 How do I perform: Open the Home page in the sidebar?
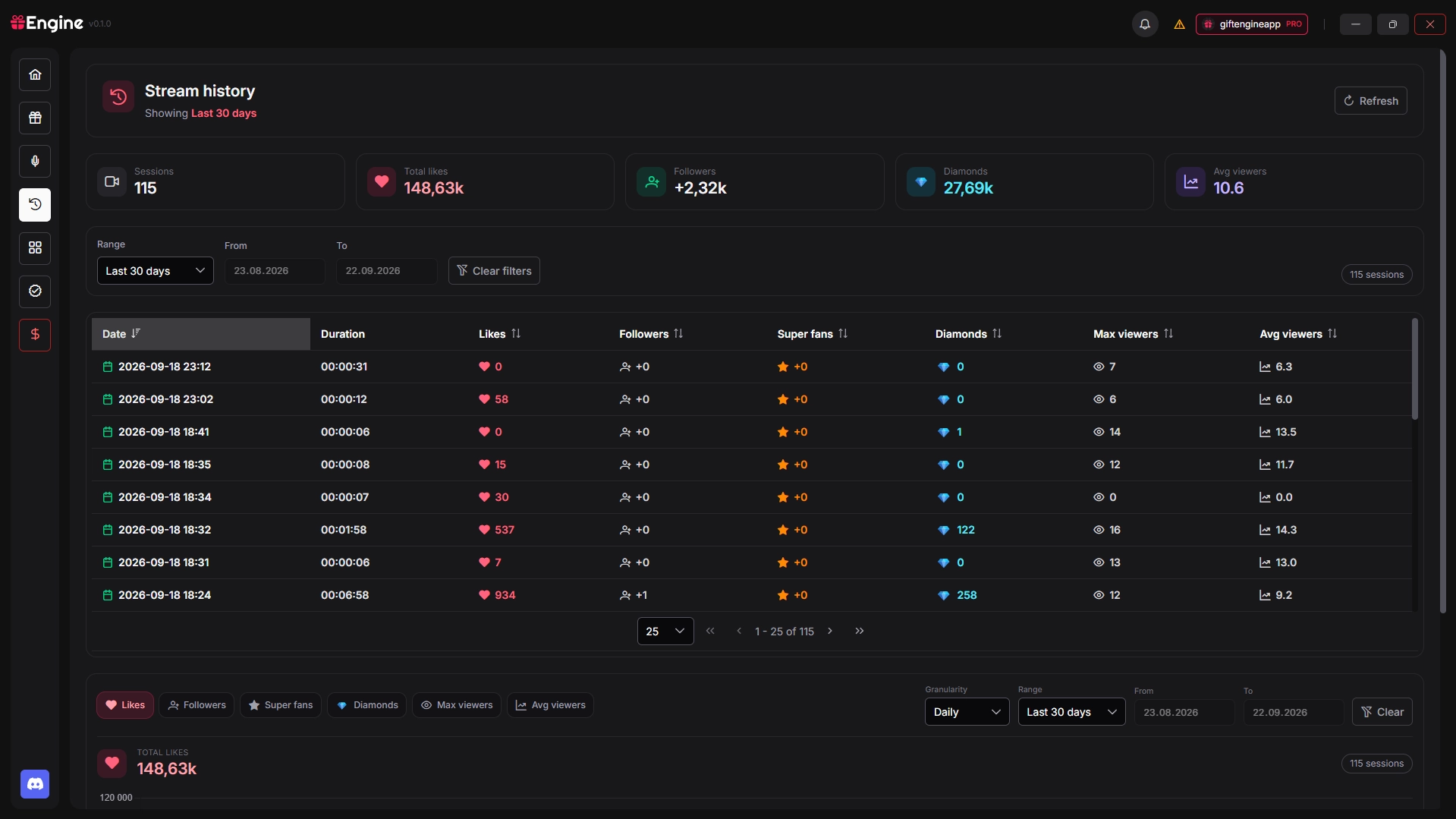tap(35, 74)
